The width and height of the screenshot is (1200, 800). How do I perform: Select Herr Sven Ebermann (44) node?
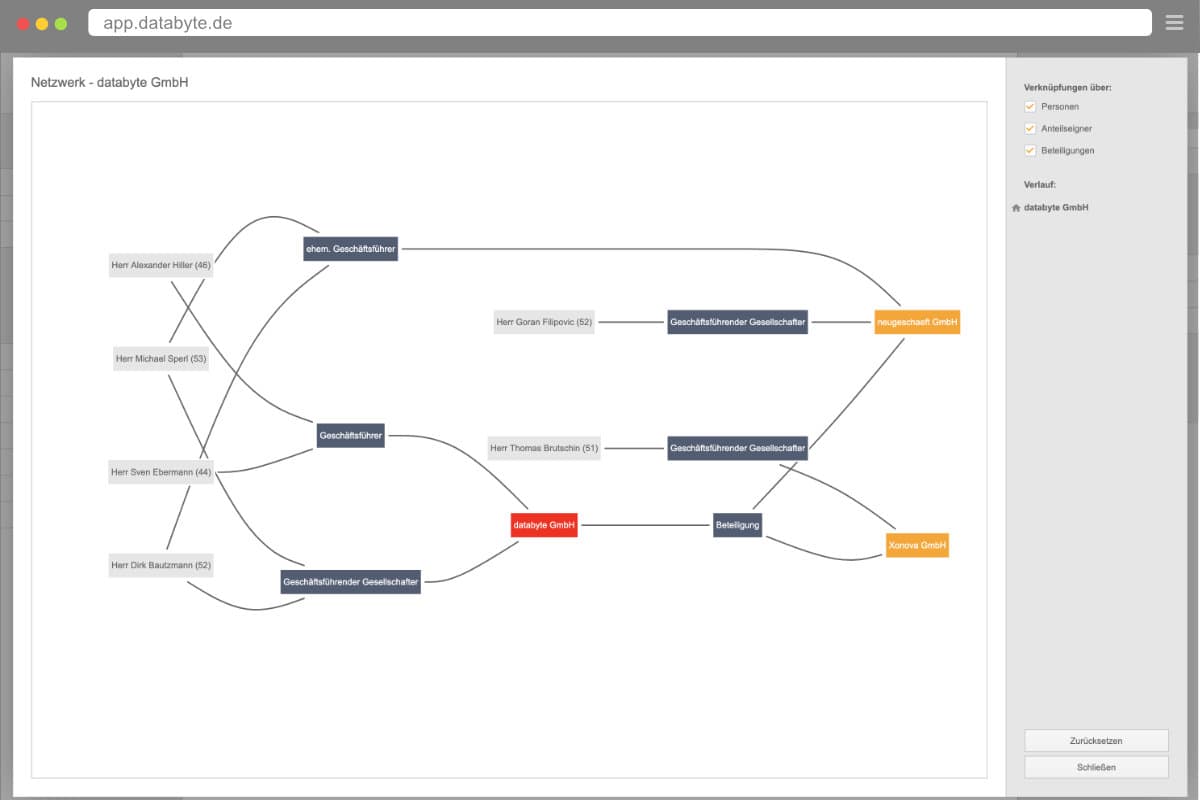click(161, 472)
